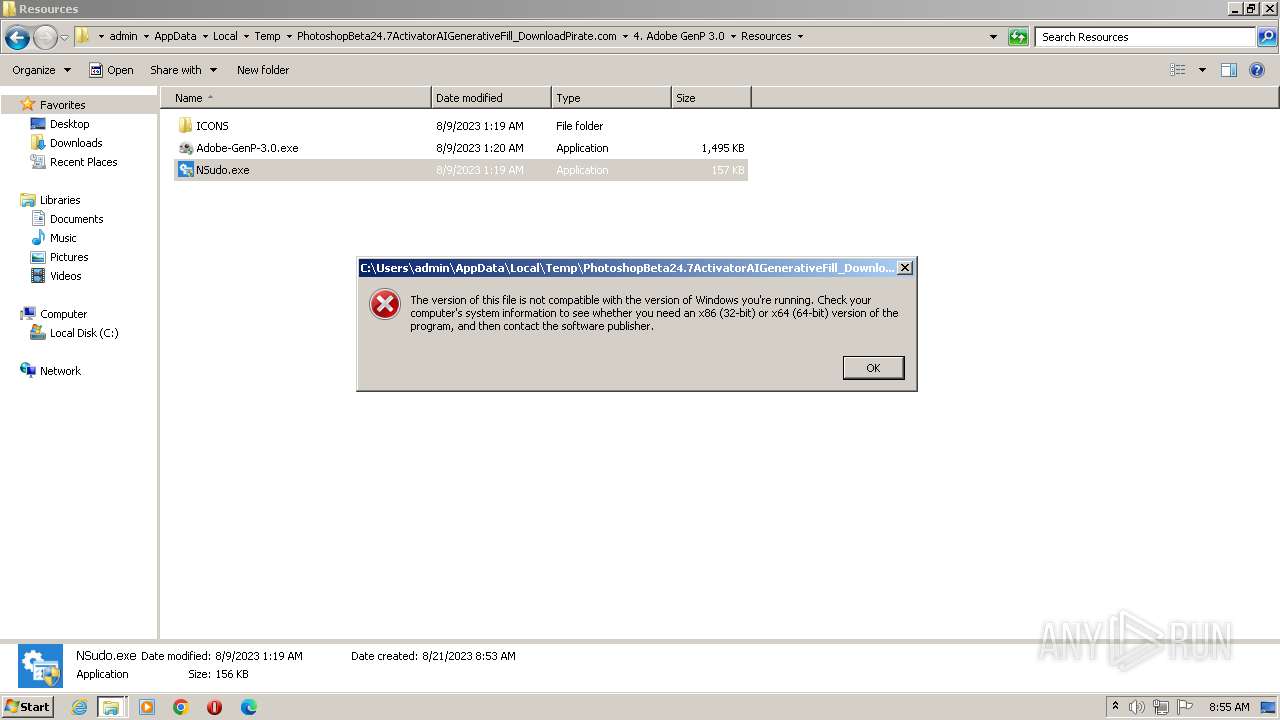Viewport: 1280px width, 720px height.
Task: Click the Forward navigation arrow
Action: click(x=45, y=37)
